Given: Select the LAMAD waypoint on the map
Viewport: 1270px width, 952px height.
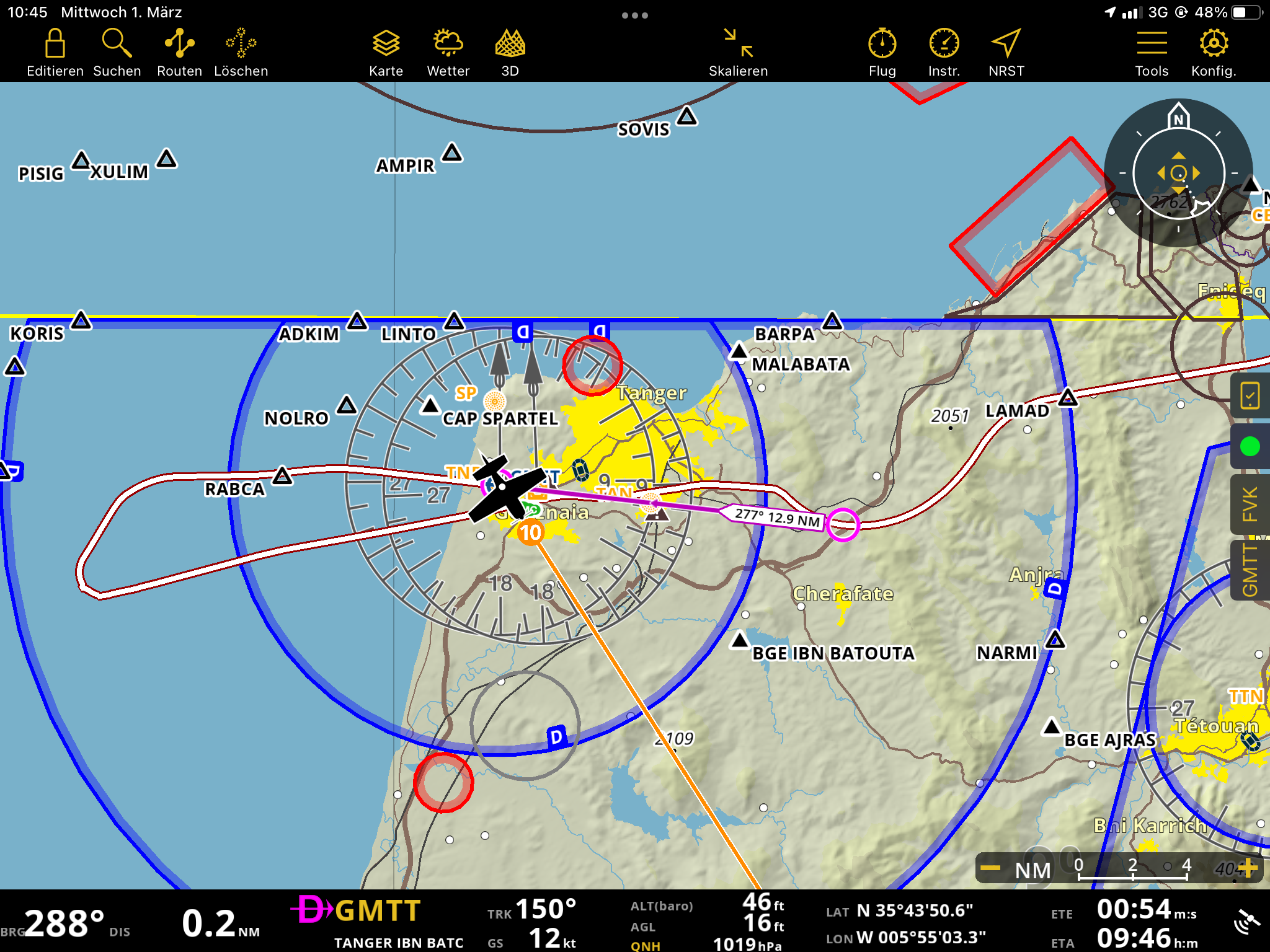Looking at the screenshot, I should tap(1067, 397).
